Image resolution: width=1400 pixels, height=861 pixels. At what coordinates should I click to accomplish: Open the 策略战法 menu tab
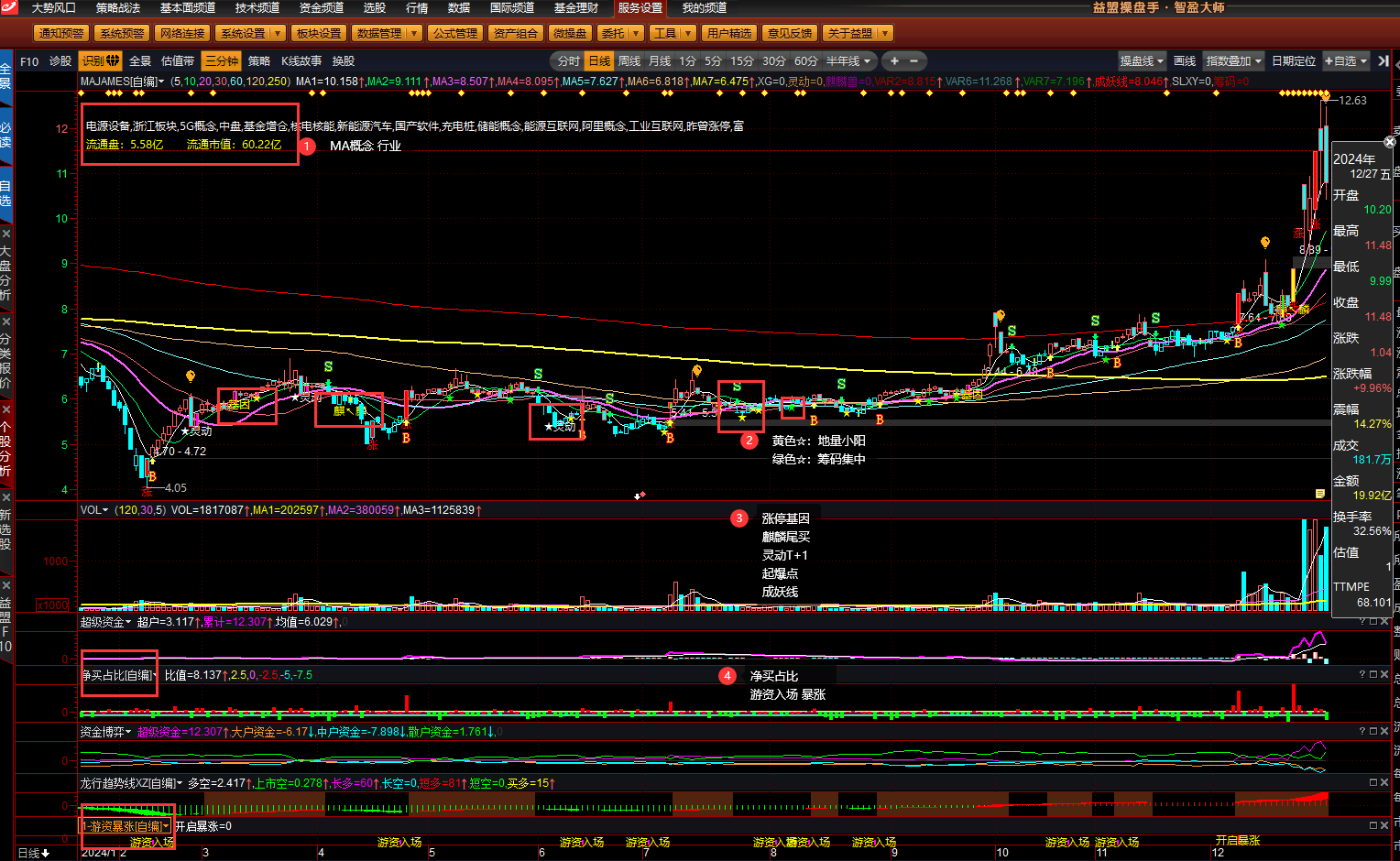pos(118,8)
